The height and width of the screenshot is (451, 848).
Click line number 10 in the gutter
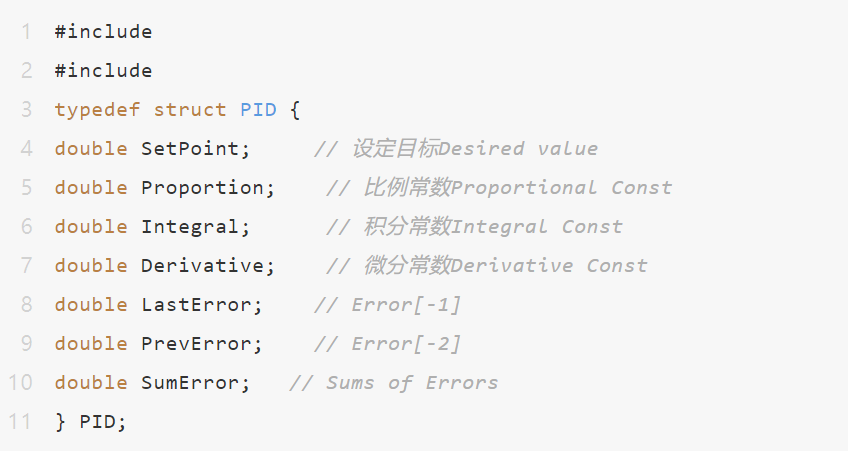[x=21, y=383]
